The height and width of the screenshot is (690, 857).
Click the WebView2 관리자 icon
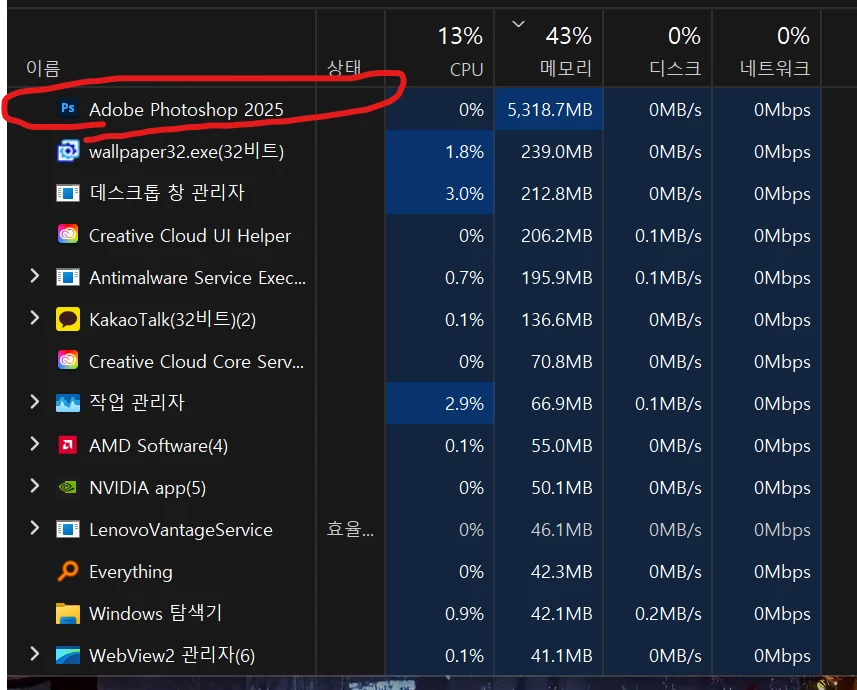tap(68, 655)
